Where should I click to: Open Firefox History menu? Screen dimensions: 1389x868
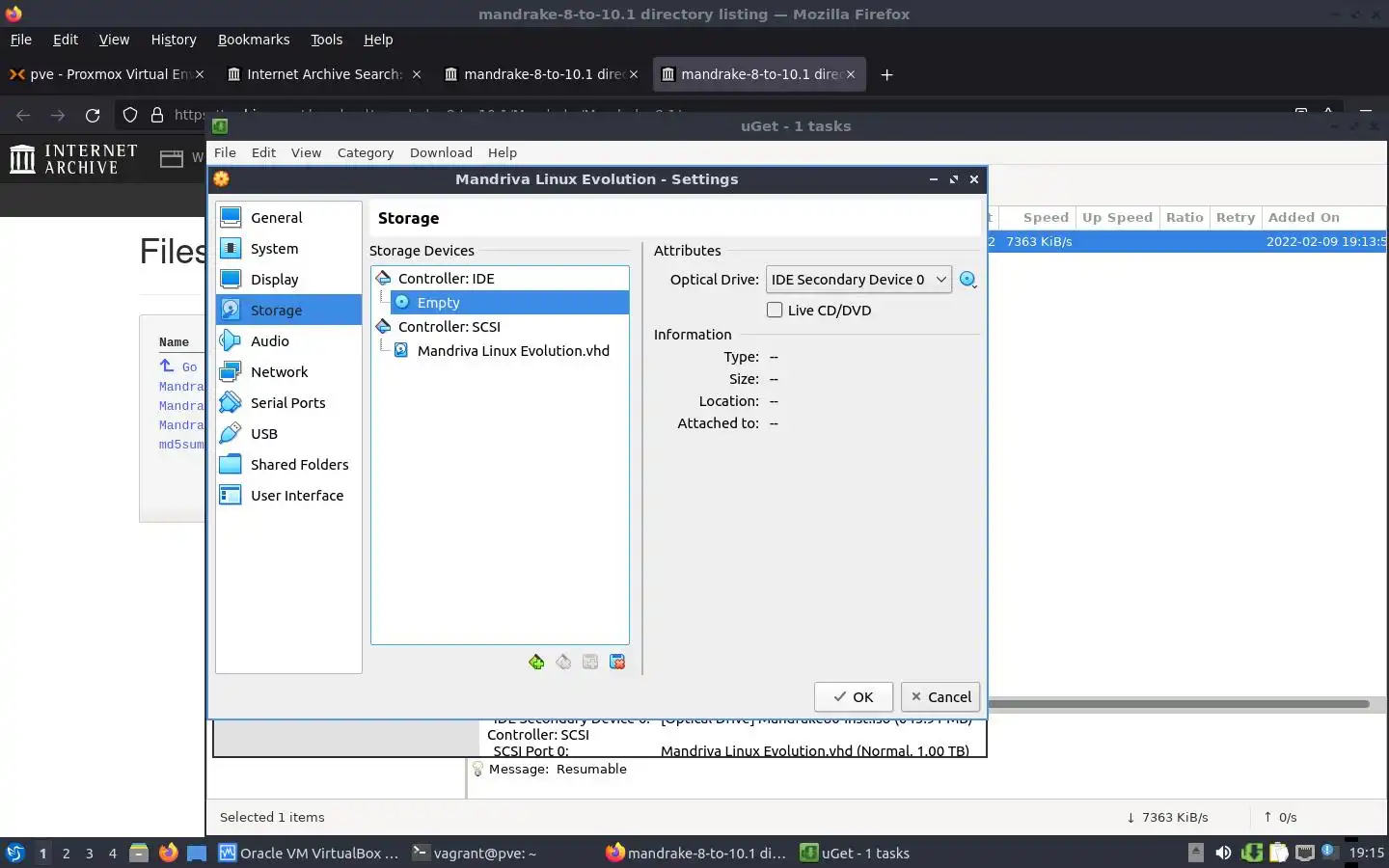(x=174, y=40)
